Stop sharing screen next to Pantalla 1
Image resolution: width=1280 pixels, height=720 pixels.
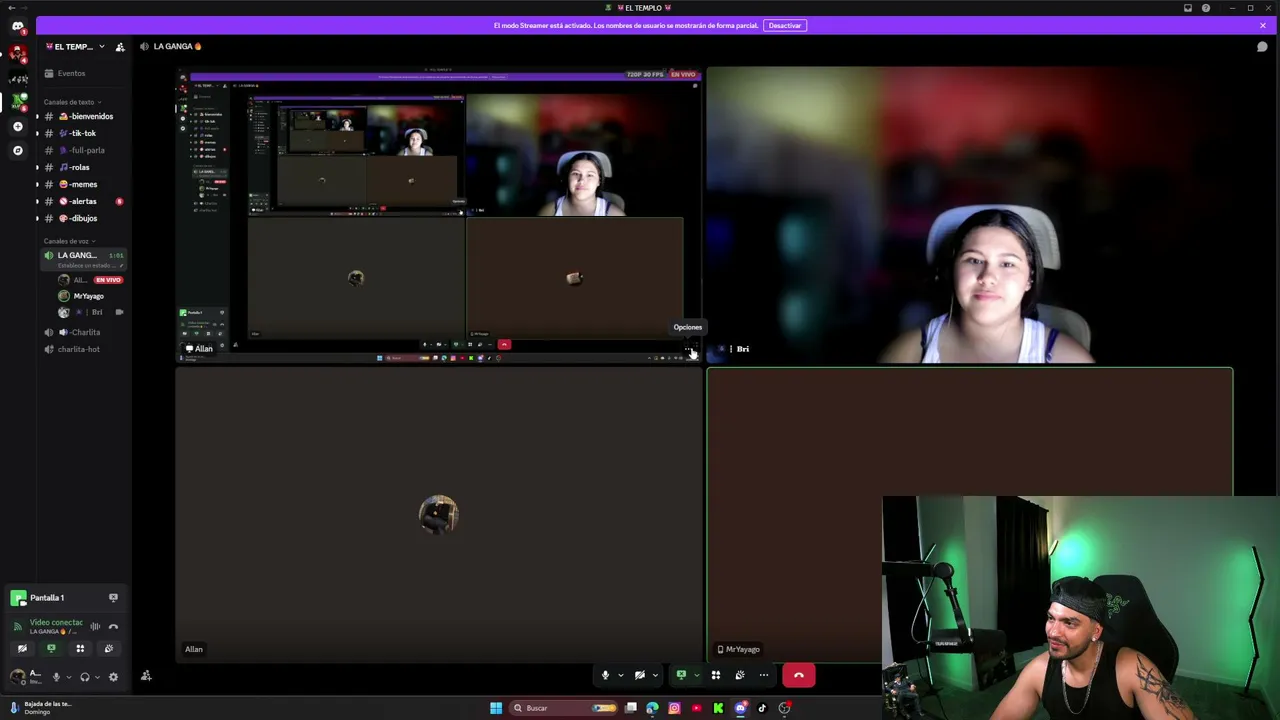[113, 598]
